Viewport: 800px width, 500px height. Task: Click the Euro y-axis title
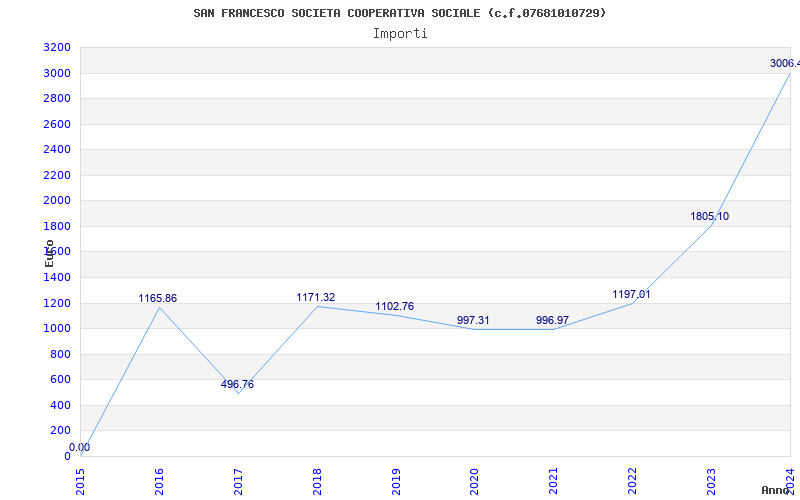point(49,253)
